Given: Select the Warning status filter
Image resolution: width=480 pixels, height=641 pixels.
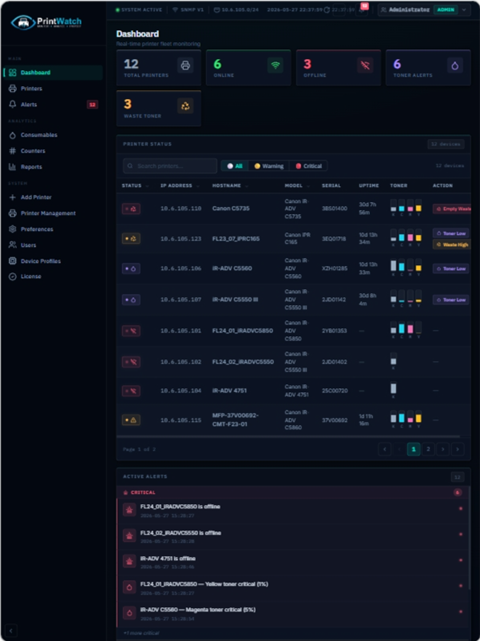Looking at the screenshot, I should click(x=269, y=166).
